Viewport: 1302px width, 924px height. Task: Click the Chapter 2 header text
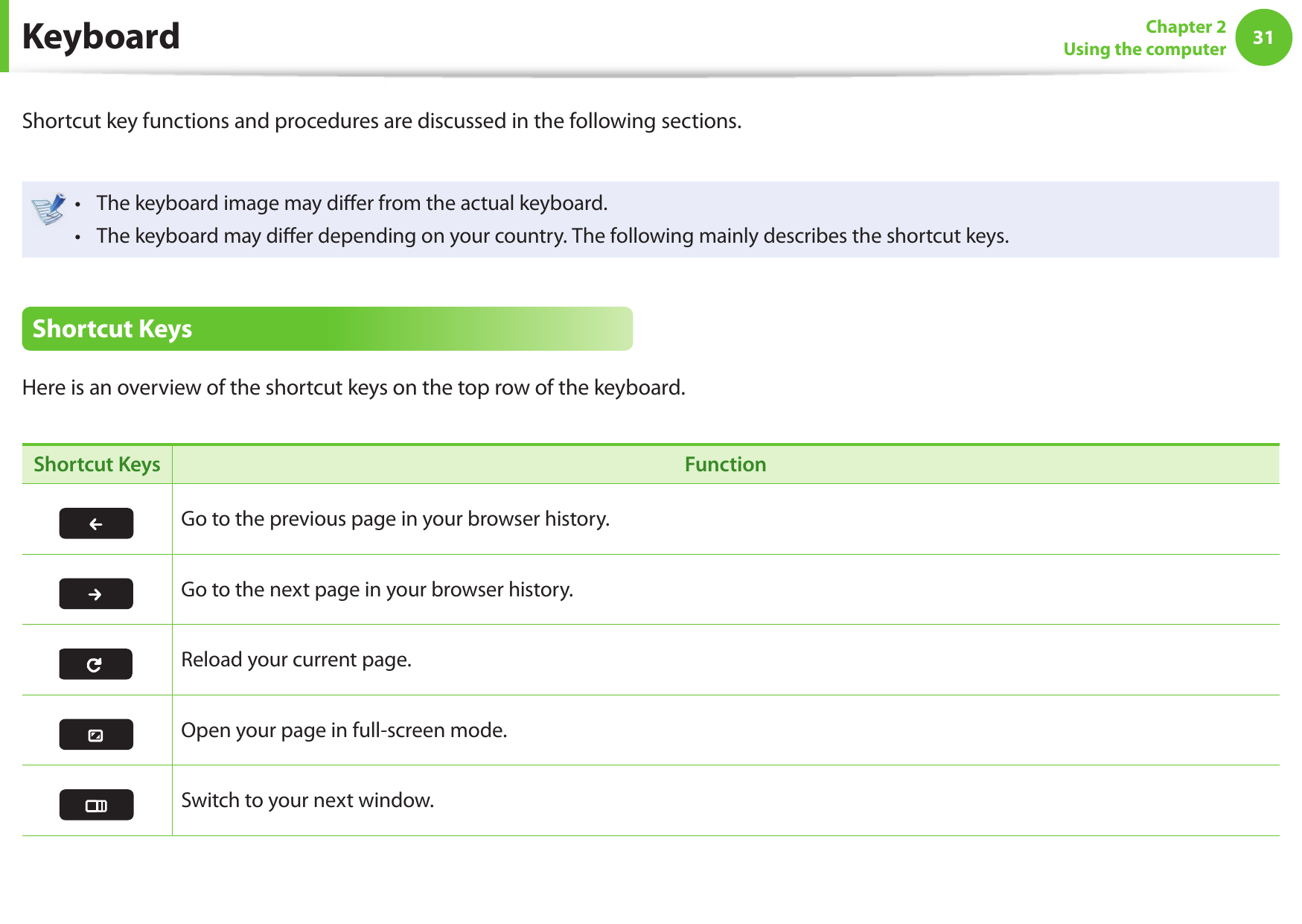1185,27
